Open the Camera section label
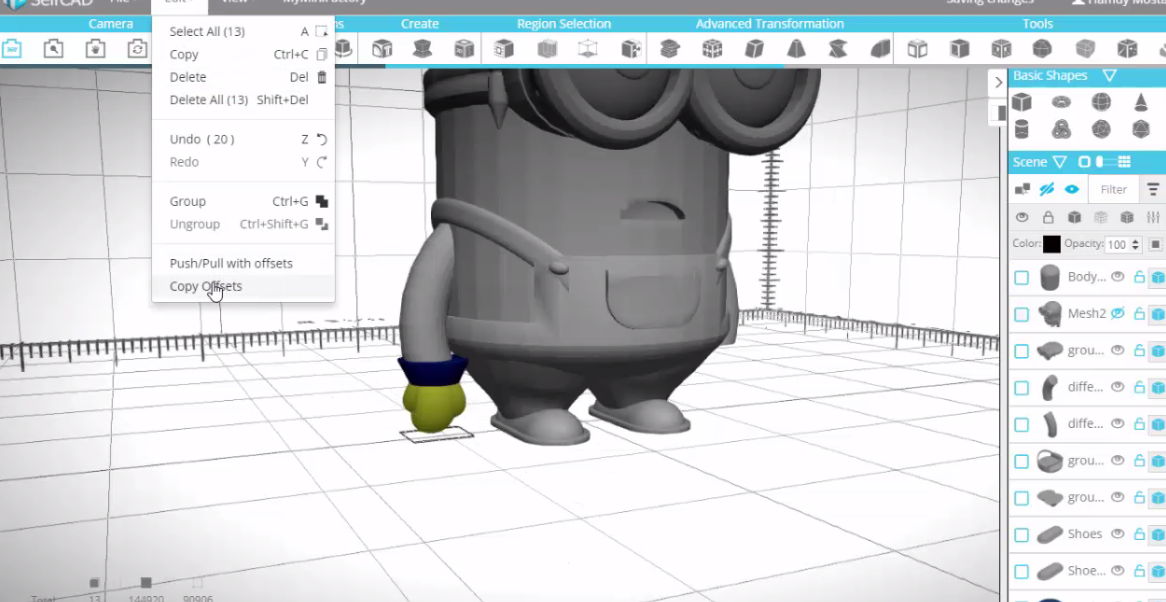1166x602 pixels. 111,24
